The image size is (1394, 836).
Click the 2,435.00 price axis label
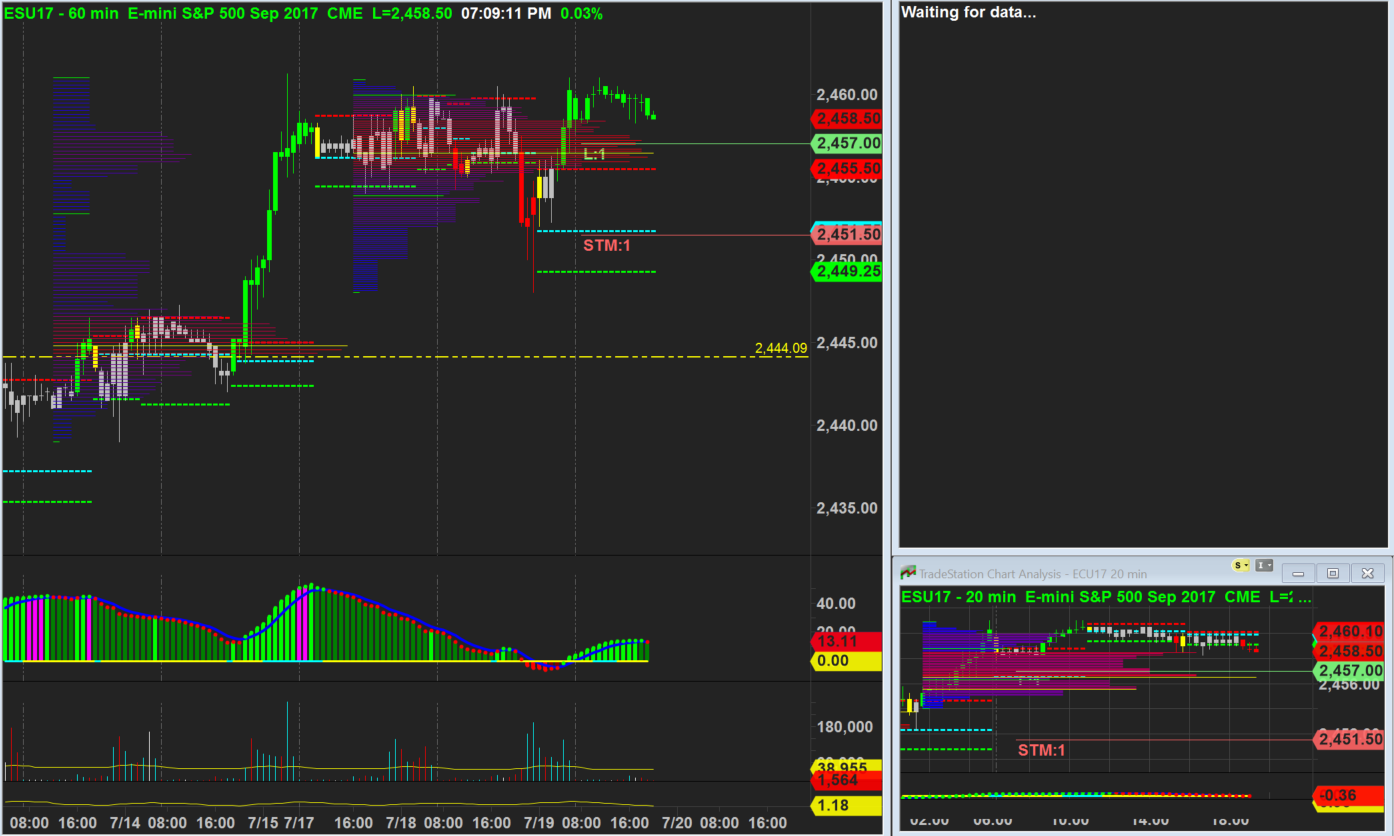pos(848,508)
